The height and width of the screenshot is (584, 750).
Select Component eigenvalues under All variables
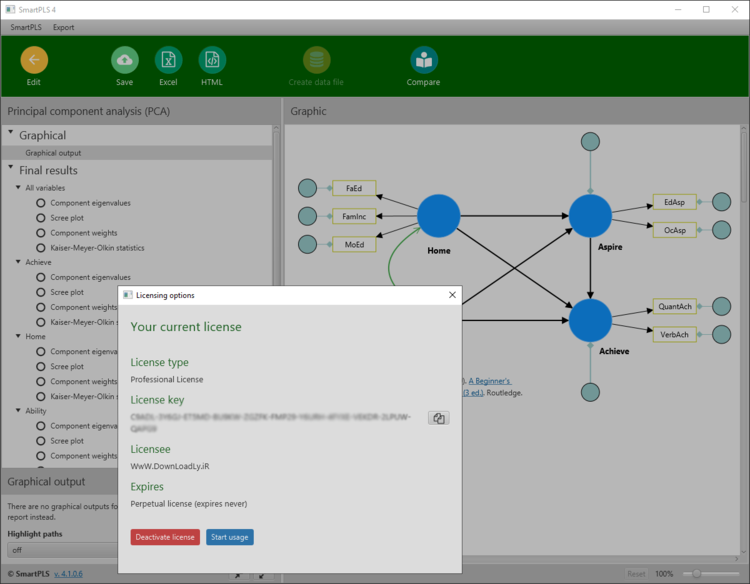[90, 203]
